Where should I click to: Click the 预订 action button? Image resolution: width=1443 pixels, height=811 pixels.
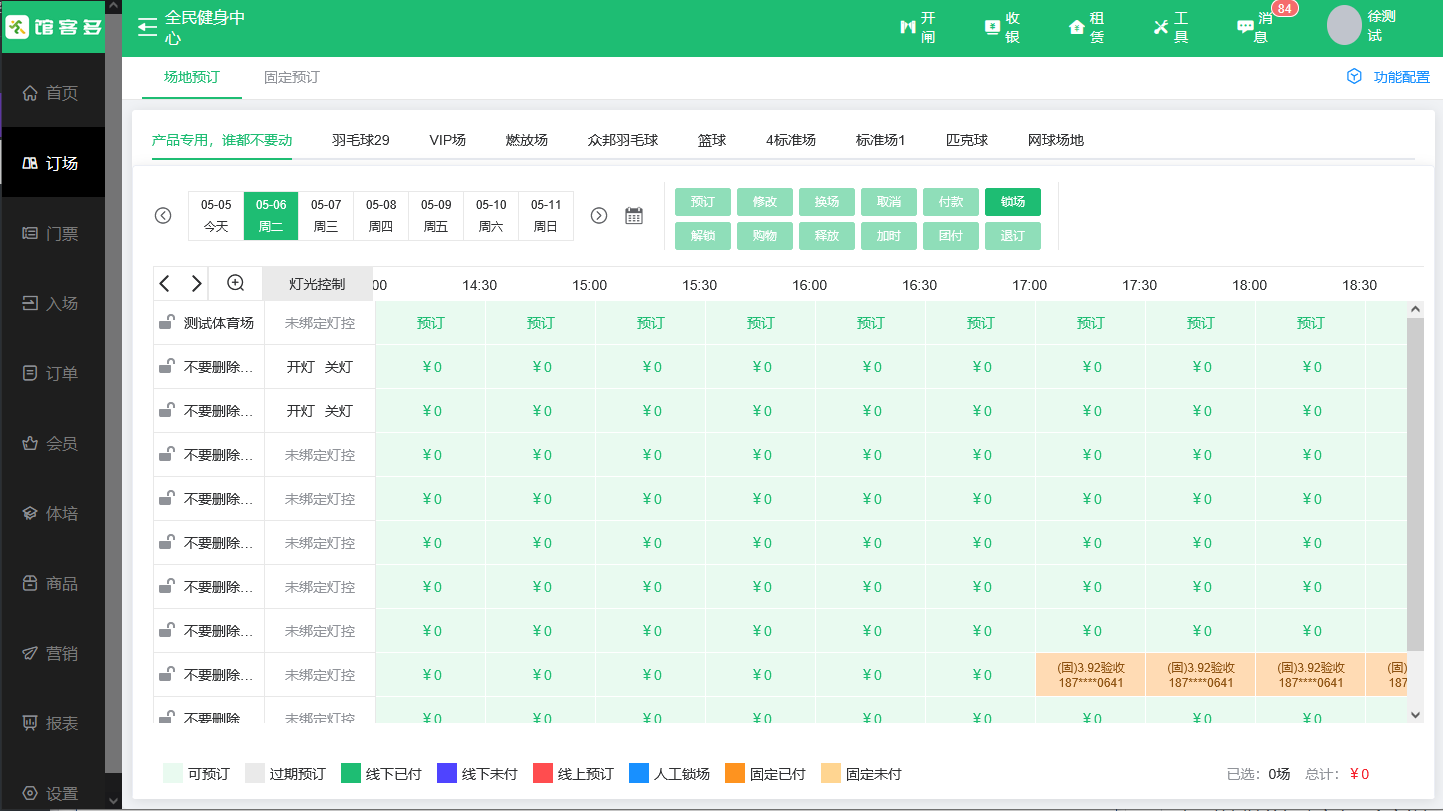[703, 202]
